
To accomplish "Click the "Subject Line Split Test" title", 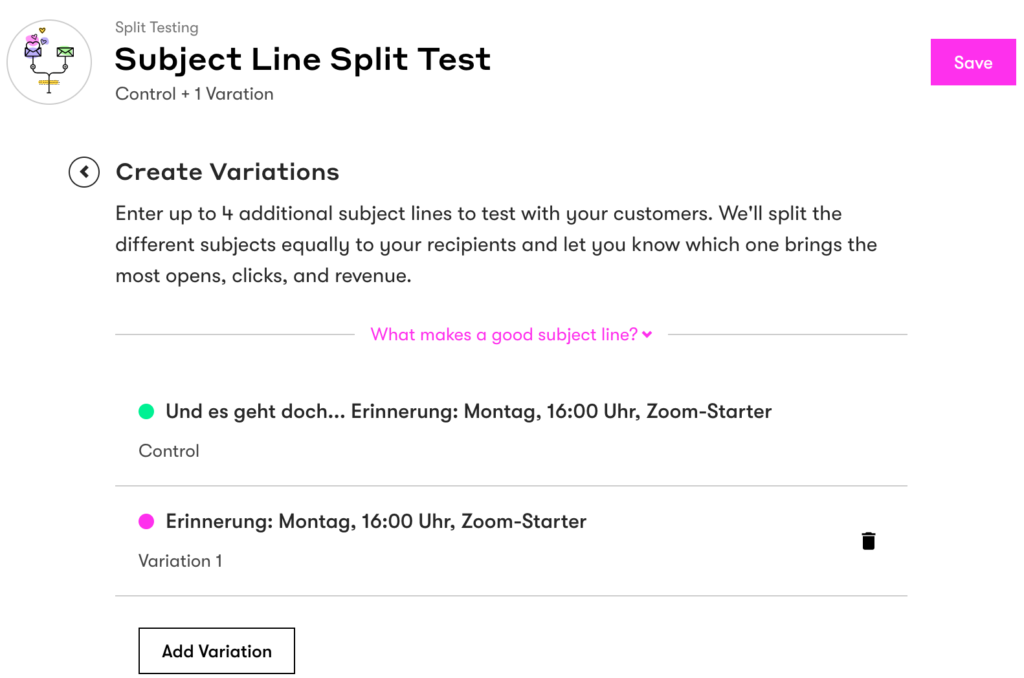I will tap(302, 60).
